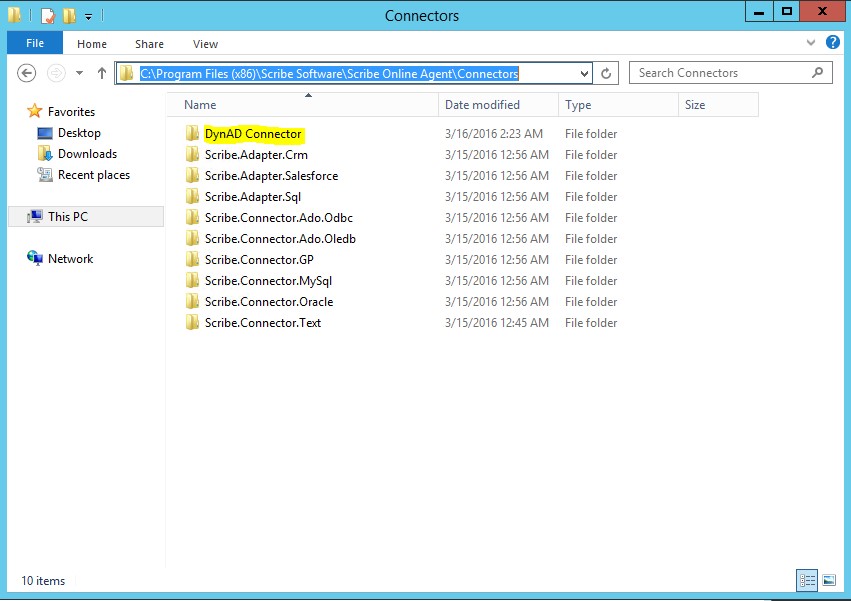Click the Recent places icon
Screen dimensions: 851x601
click(x=45, y=174)
